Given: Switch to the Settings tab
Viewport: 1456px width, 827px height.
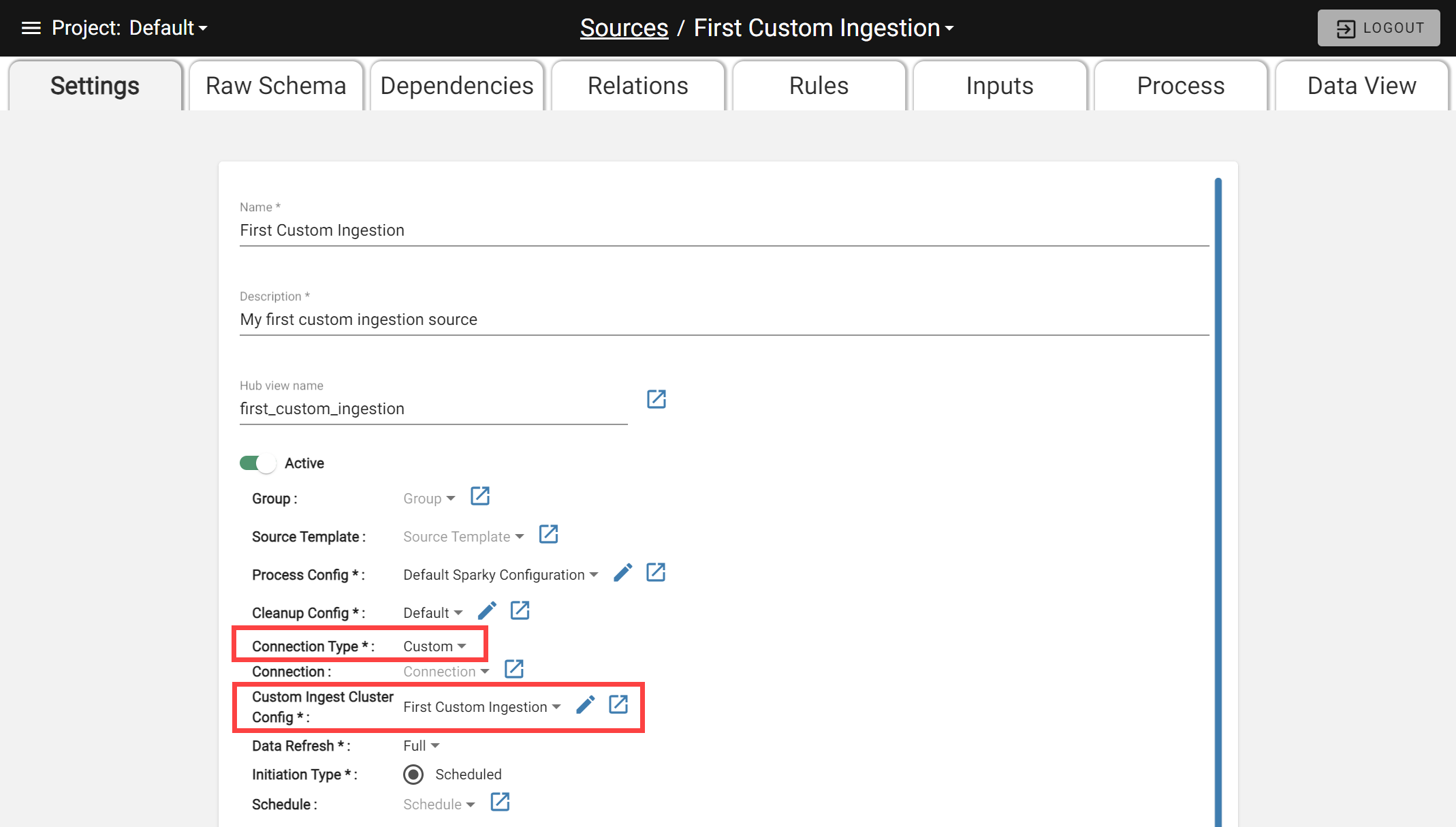Looking at the screenshot, I should coord(95,86).
